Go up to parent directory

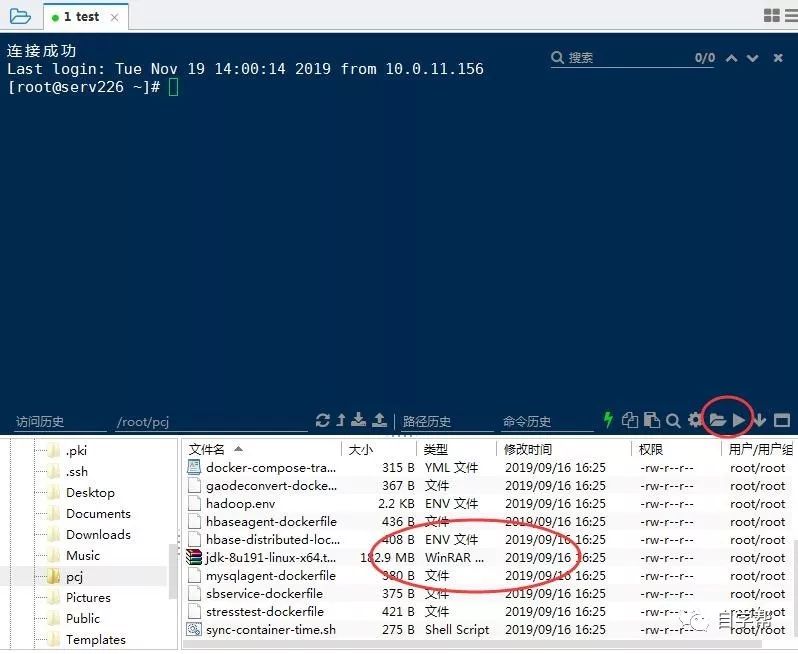[341, 420]
